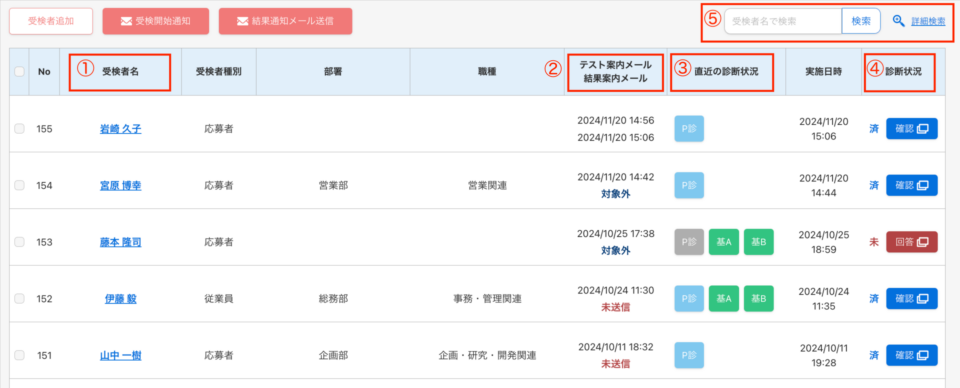
Task: Check the checkbox for row 154
Action: (19, 185)
